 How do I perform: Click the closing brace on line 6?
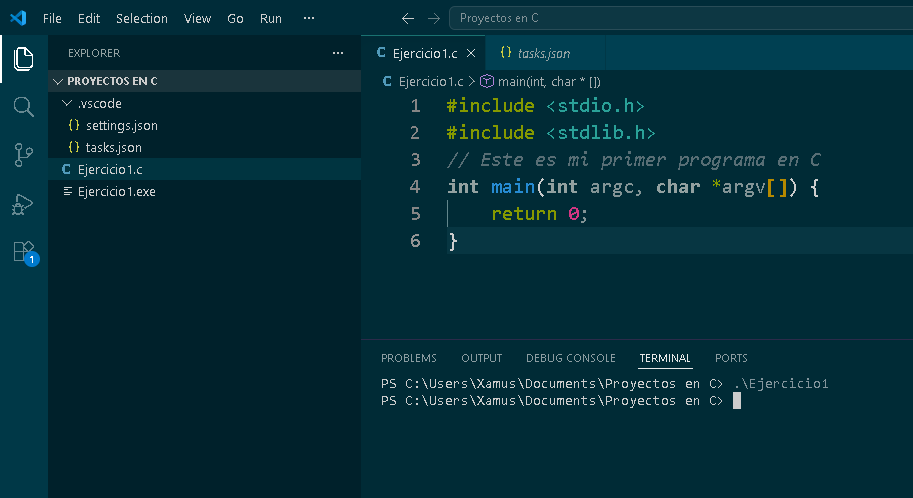point(453,241)
